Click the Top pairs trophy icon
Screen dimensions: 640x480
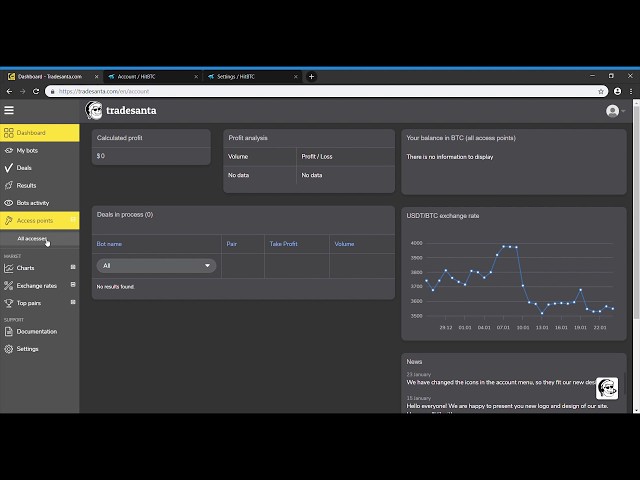9,303
